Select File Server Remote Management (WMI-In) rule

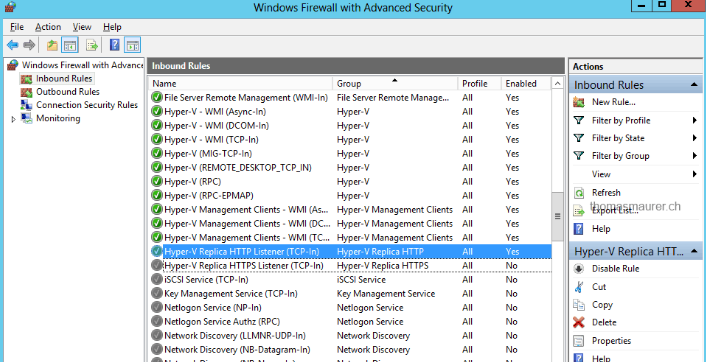(x=349, y=98)
